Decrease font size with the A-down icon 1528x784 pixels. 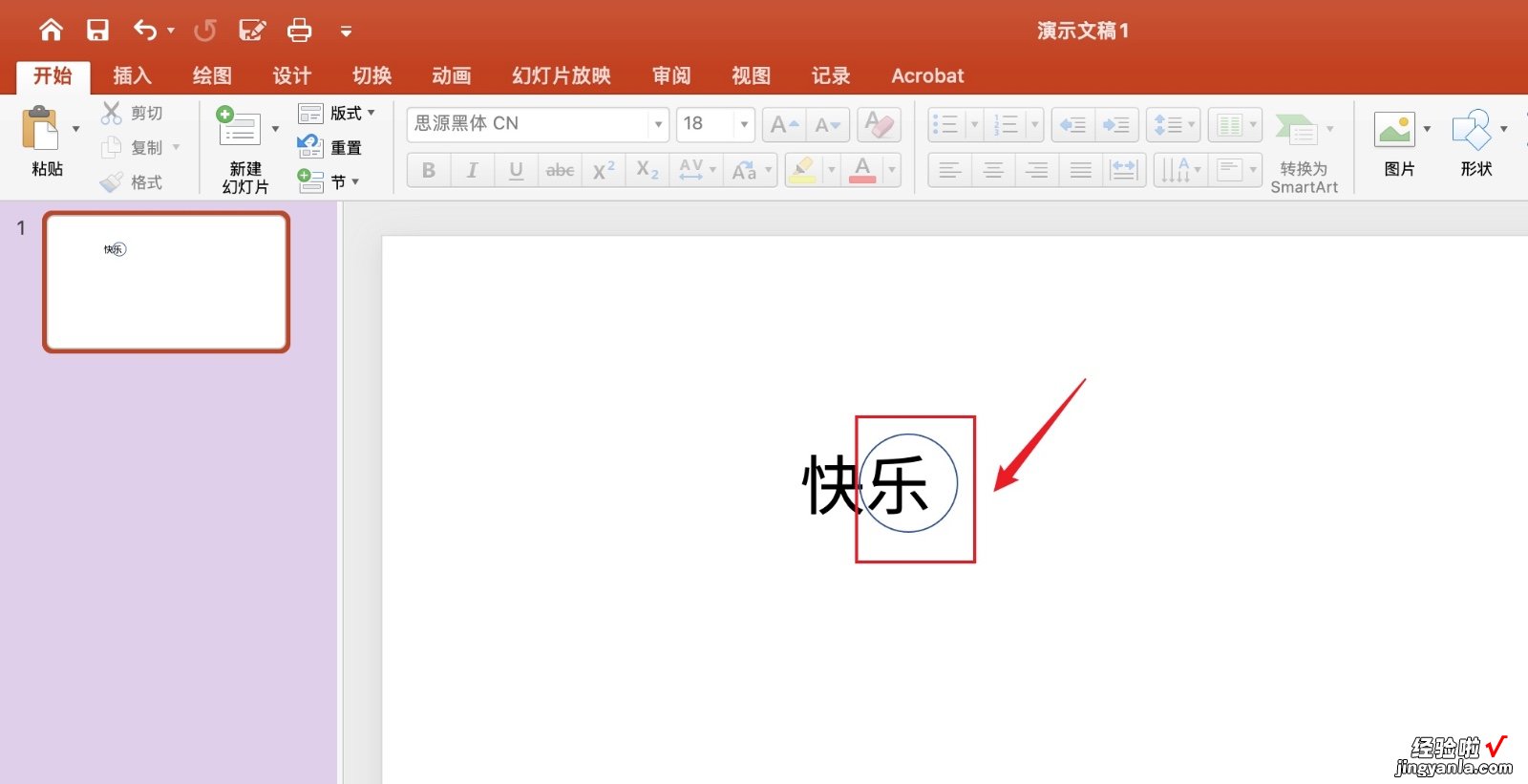pos(827,124)
